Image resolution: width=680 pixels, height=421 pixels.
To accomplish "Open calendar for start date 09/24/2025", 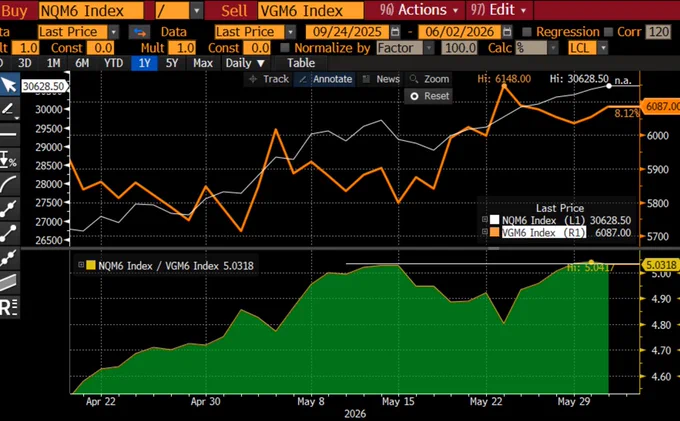I will coord(395,32).
